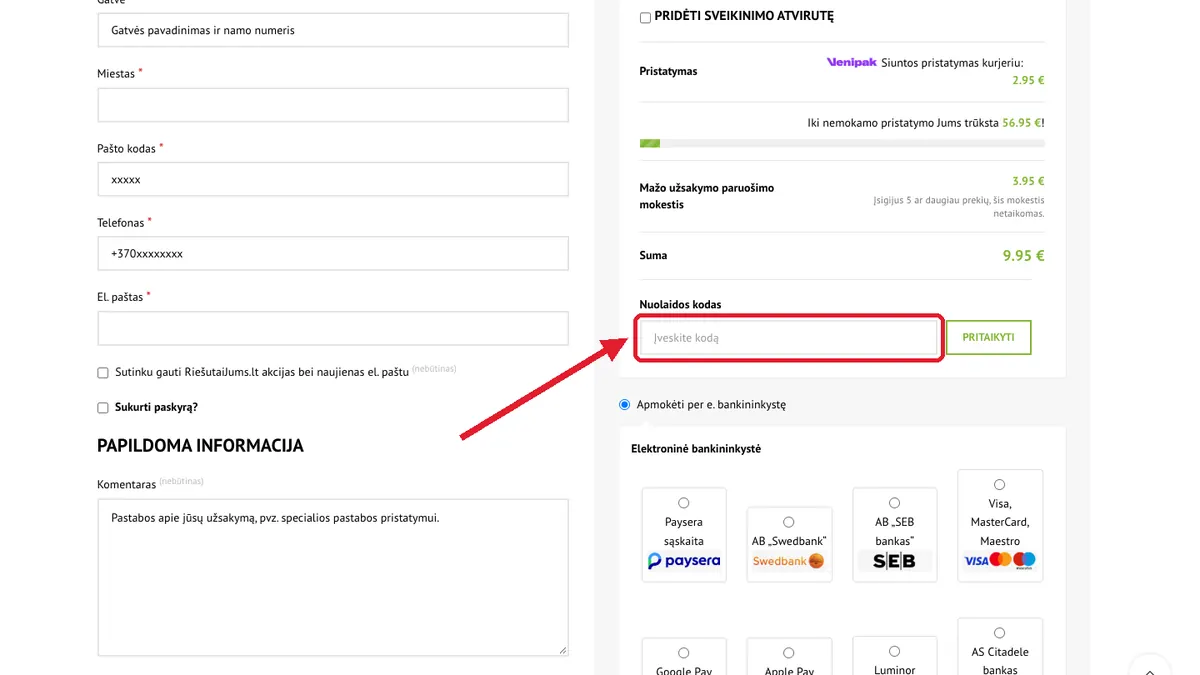The width and height of the screenshot is (1200, 675).
Task: Click the free delivery progress bar
Action: 842,144
